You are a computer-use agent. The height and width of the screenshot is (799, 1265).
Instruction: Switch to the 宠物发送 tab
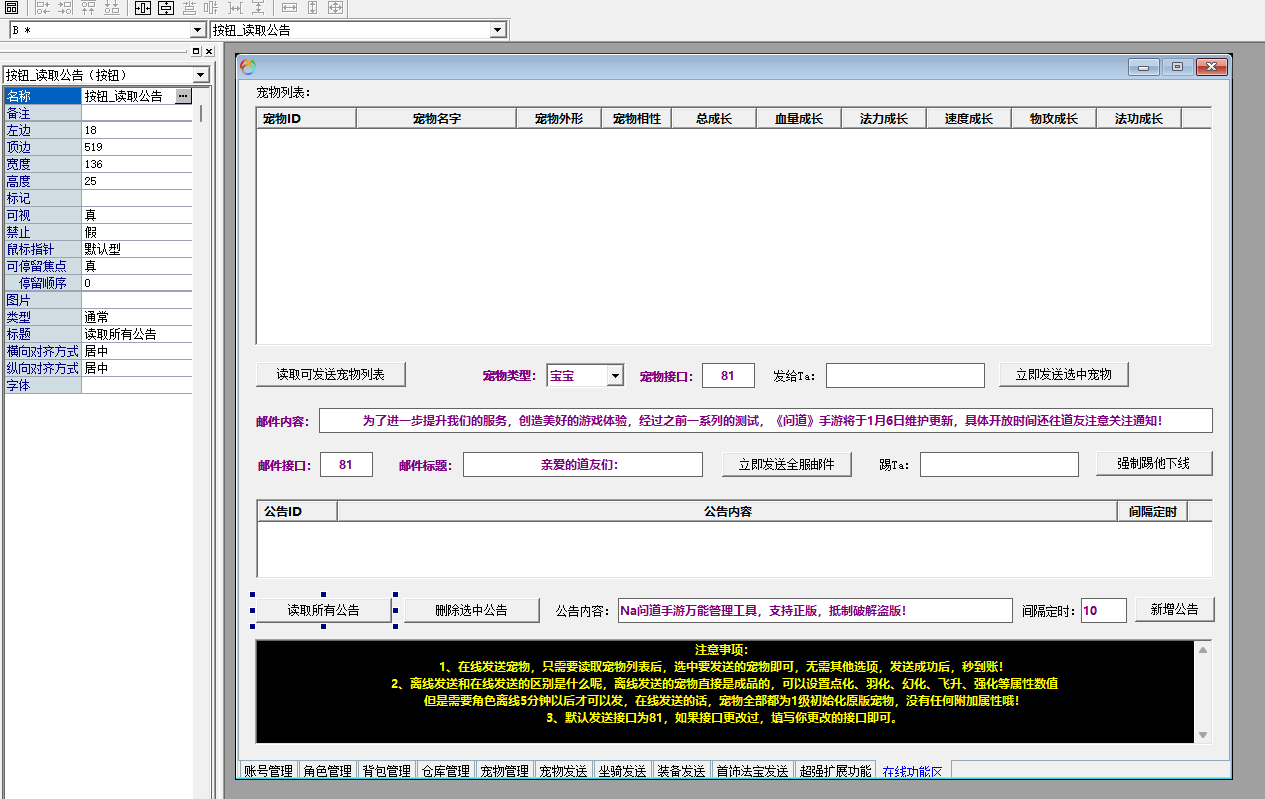click(x=563, y=771)
